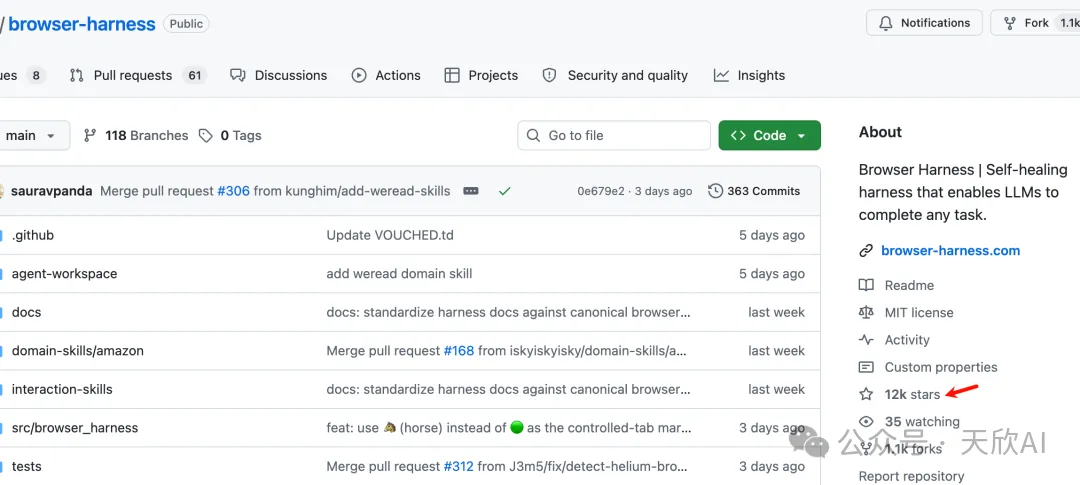The image size is (1080, 485).
Task: Open the horse controlled-tab commit message
Action: (508, 428)
